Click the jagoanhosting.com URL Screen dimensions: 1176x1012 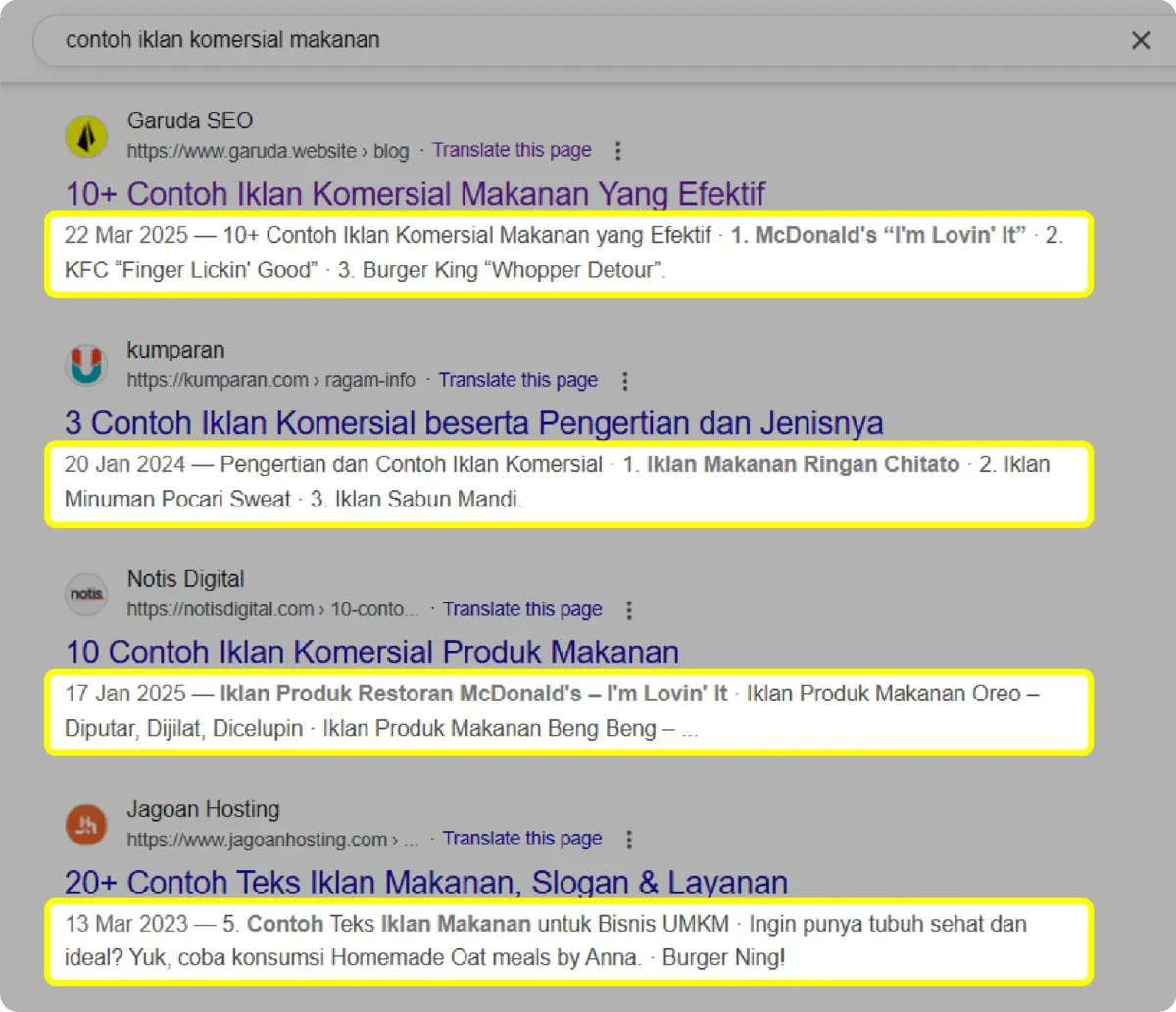coord(272,840)
